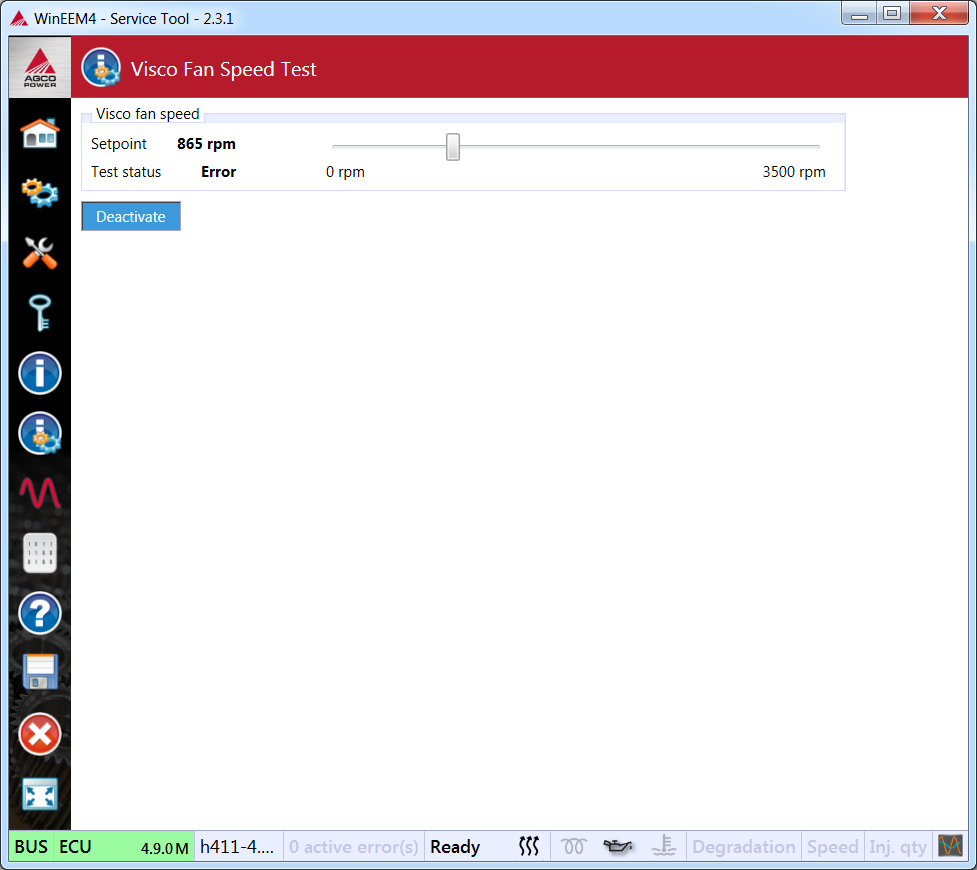977x870 pixels.
Task: Open the blue information icon
Action: [x=40, y=373]
